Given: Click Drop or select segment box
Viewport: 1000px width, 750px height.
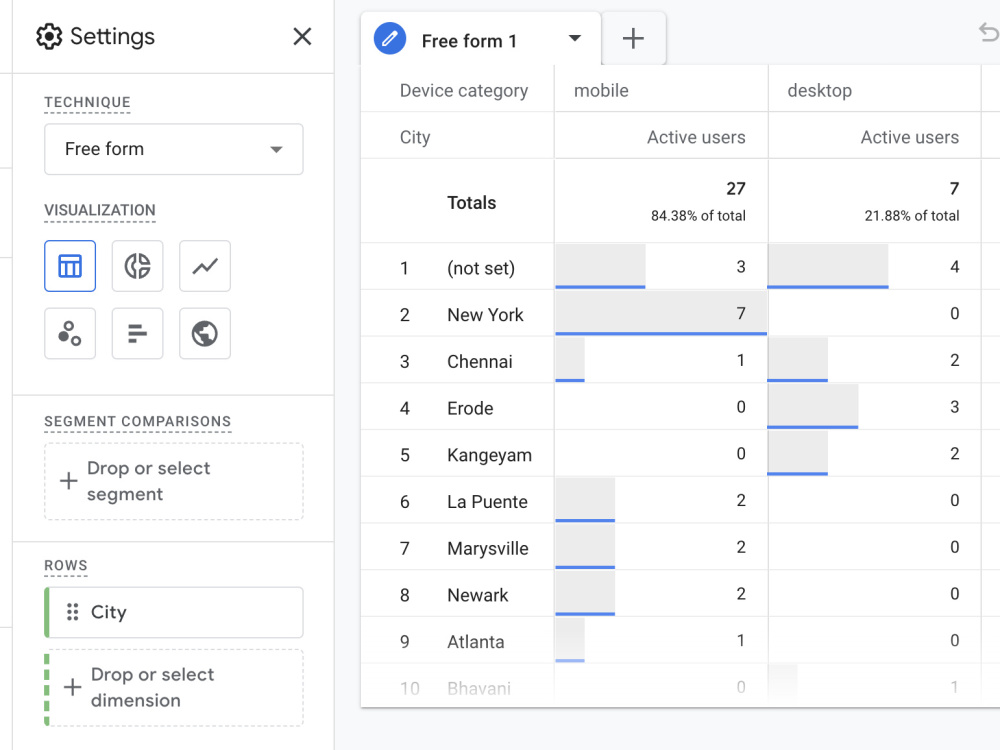Looking at the screenshot, I should coord(173,482).
